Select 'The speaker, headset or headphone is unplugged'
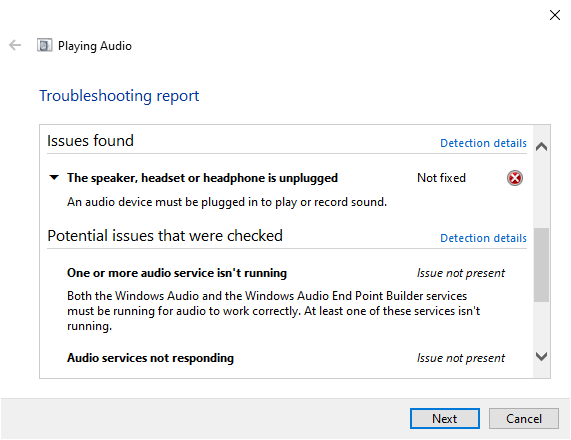The height and width of the screenshot is (440, 571). [x=202, y=178]
